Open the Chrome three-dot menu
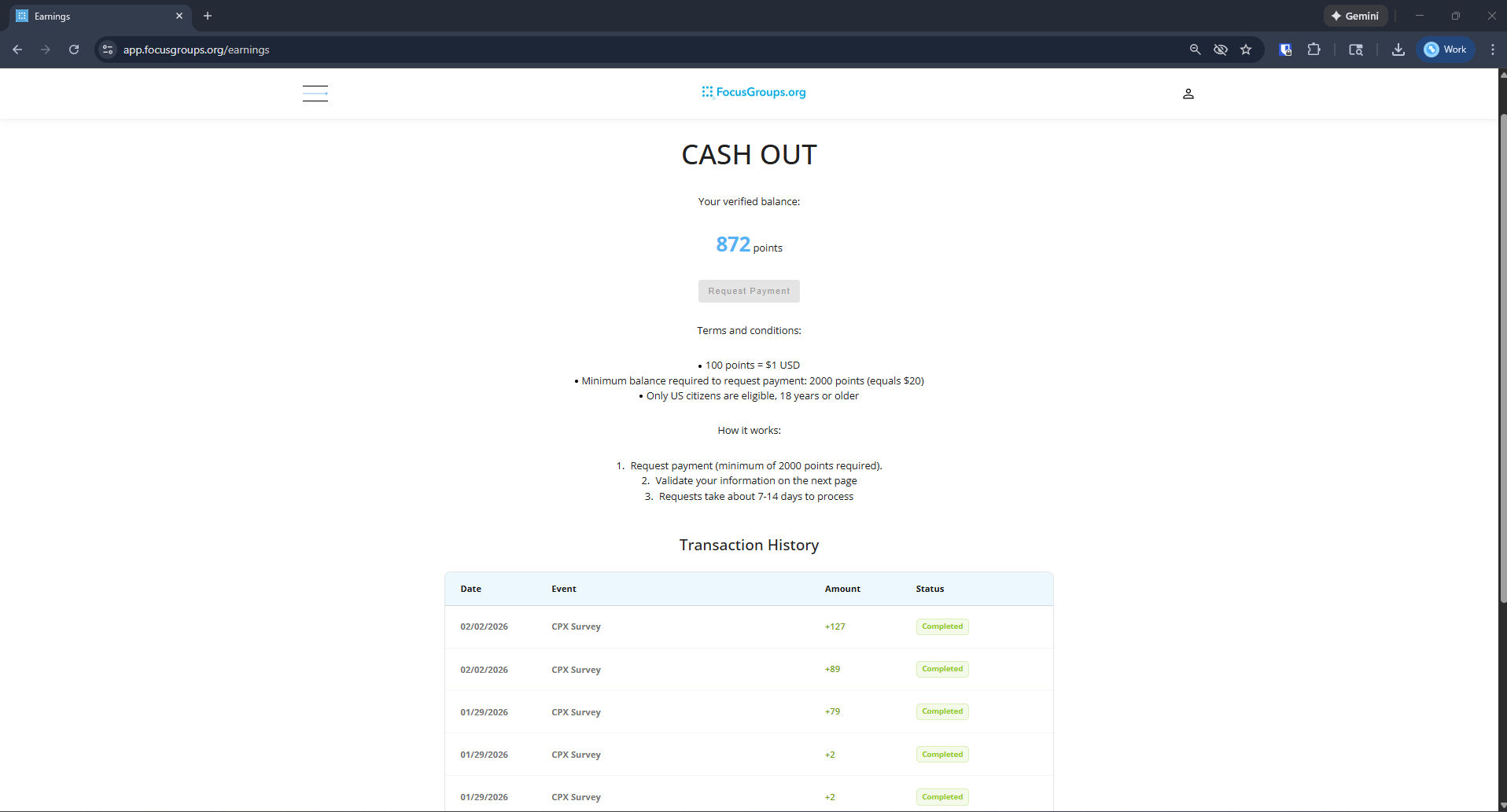The image size is (1507, 812). tap(1492, 50)
